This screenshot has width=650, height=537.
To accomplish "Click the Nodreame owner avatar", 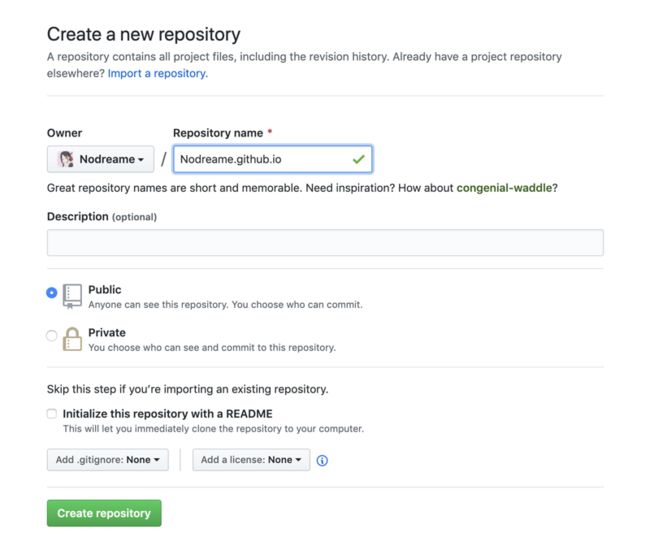I will tap(65, 159).
